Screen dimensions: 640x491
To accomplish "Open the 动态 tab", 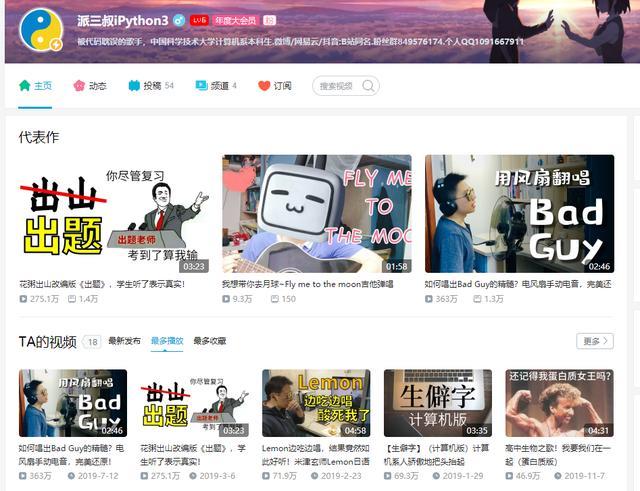I will click(x=90, y=86).
